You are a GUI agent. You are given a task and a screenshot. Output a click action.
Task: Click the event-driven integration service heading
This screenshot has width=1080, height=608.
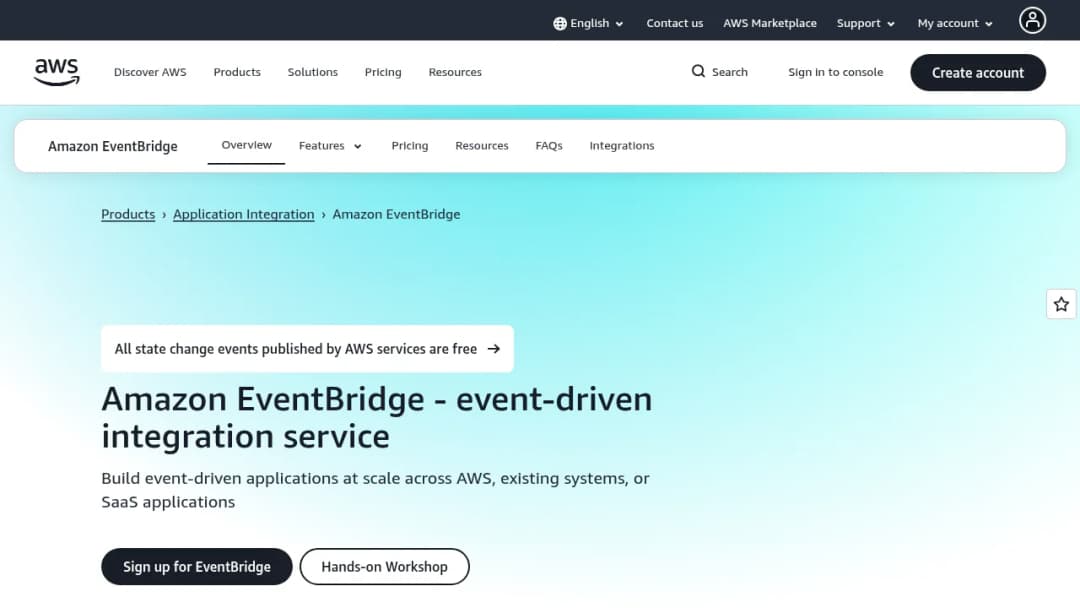tap(377, 417)
